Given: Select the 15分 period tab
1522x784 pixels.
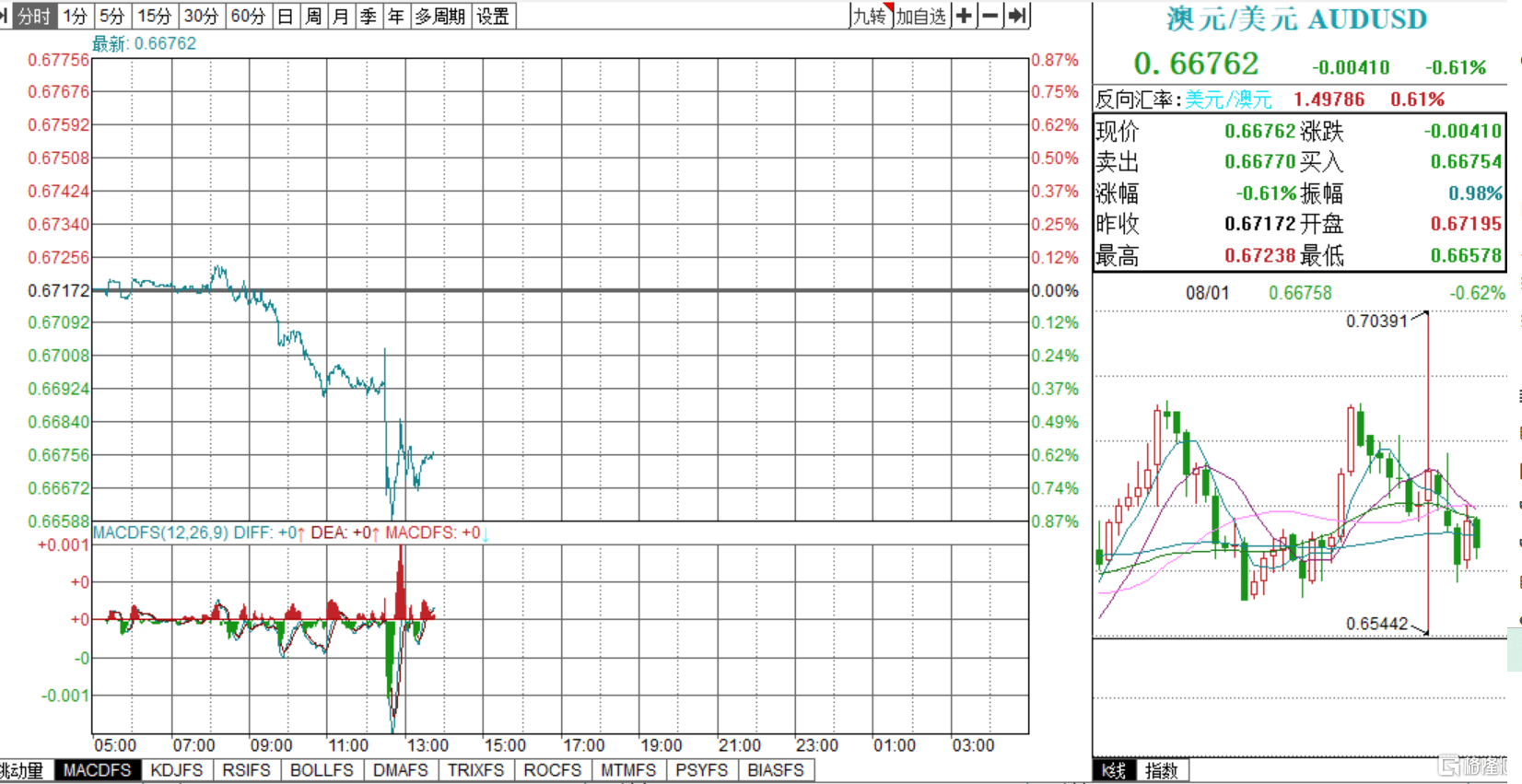Looking at the screenshot, I should pyautogui.click(x=155, y=16).
